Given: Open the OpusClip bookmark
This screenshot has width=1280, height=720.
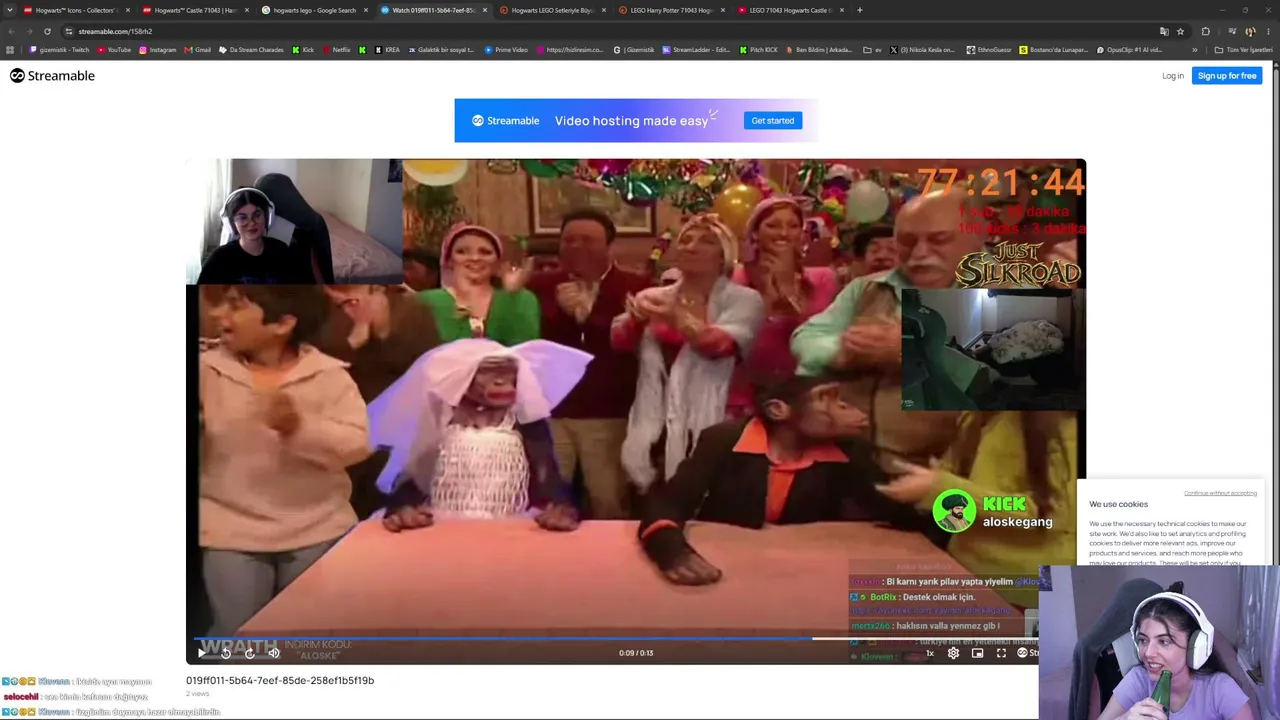Looking at the screenshot, I should pyautogui.click(x=1128, y=50).
